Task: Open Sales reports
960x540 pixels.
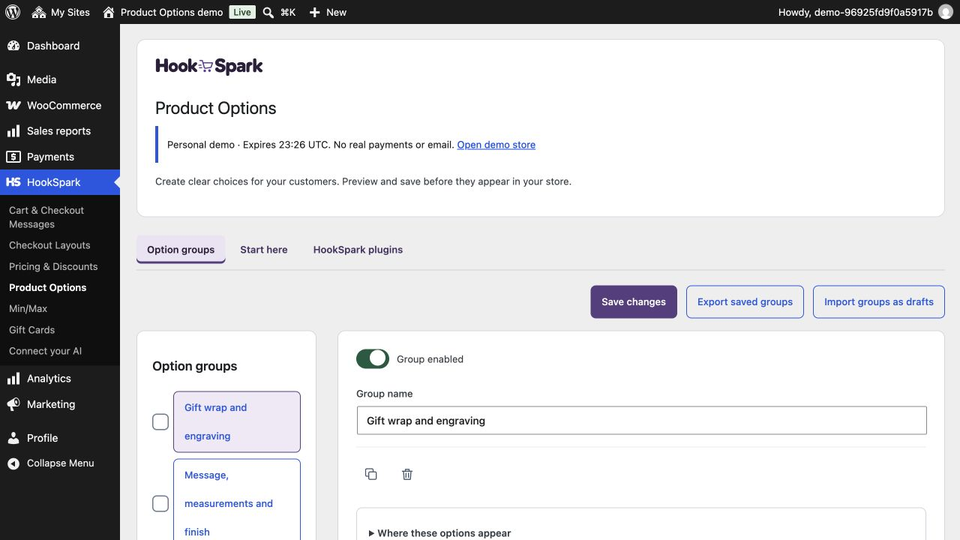Action: click(59, 131)
